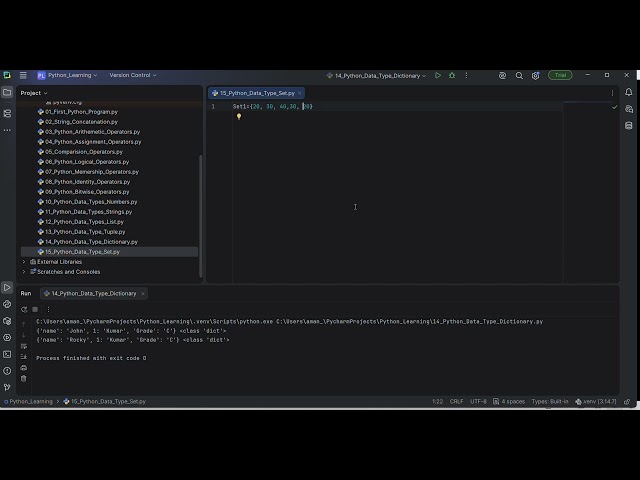
Task: Open AI chat tool window on right
Action: click(629, 109)
